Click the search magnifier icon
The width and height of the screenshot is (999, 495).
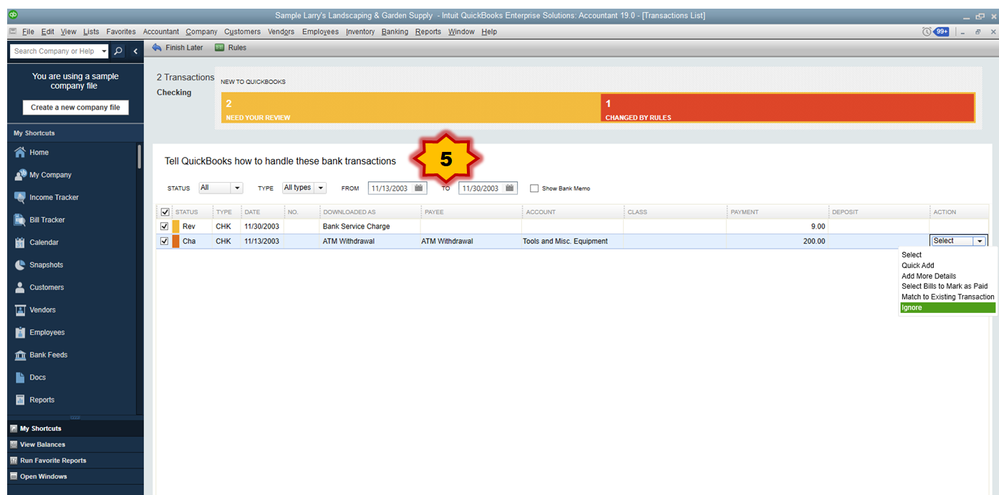pos(119,51)
